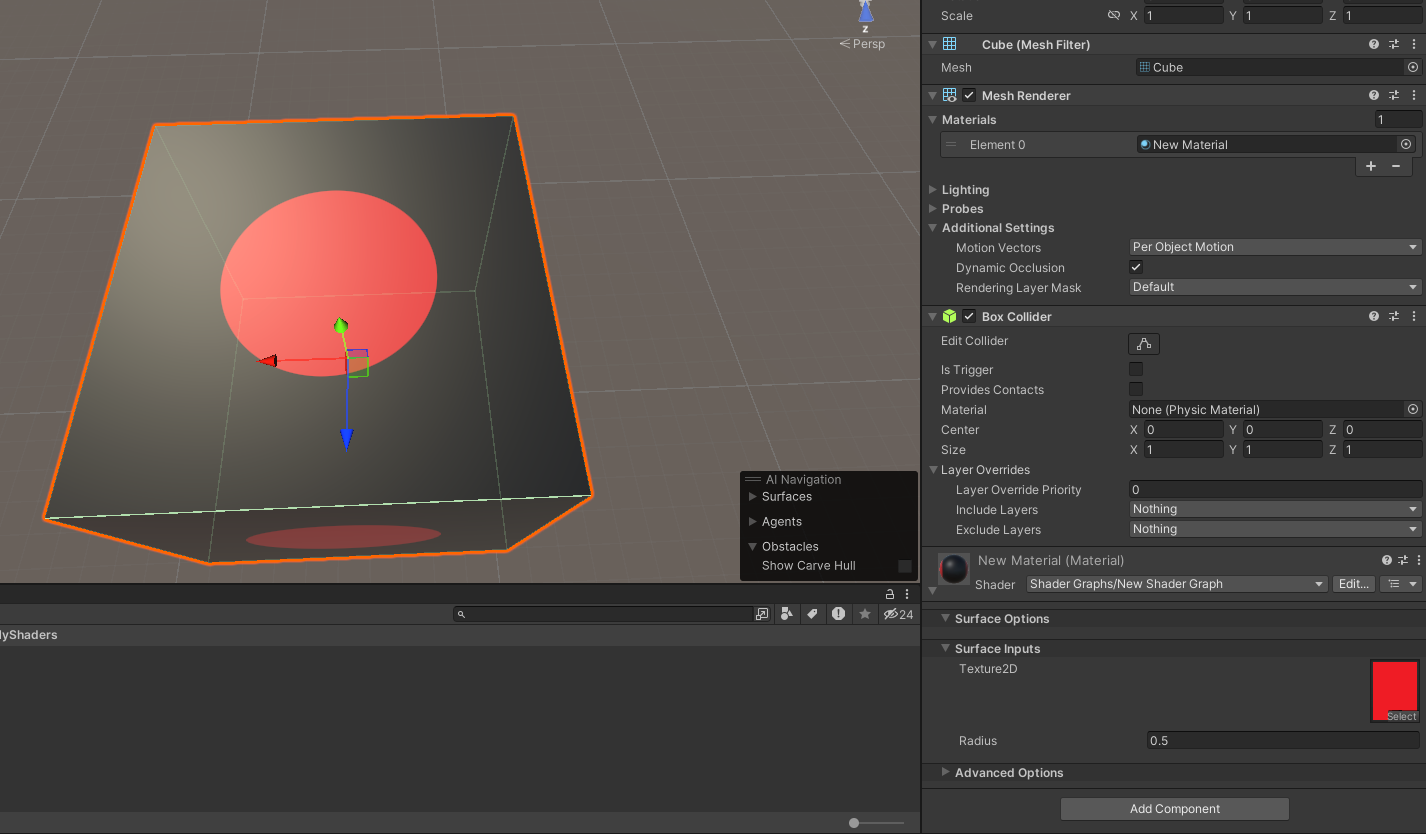Click the Radius value field
The height and width of the screenshot is (834, 1426).
coord(1283,741)
